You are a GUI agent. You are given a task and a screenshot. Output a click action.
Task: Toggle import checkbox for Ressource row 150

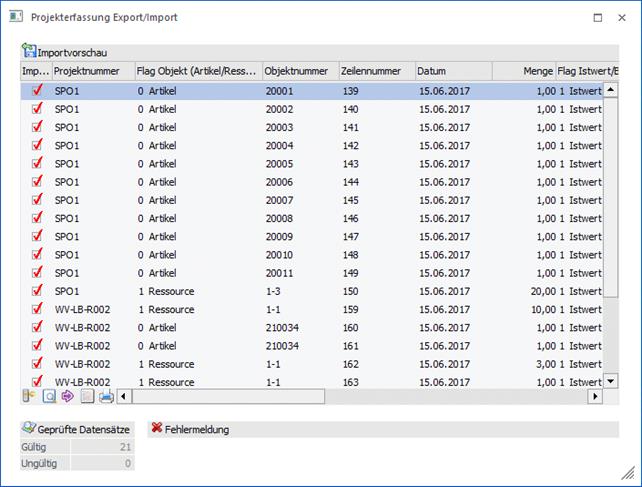pyautogui.click(x=37, y=291)
